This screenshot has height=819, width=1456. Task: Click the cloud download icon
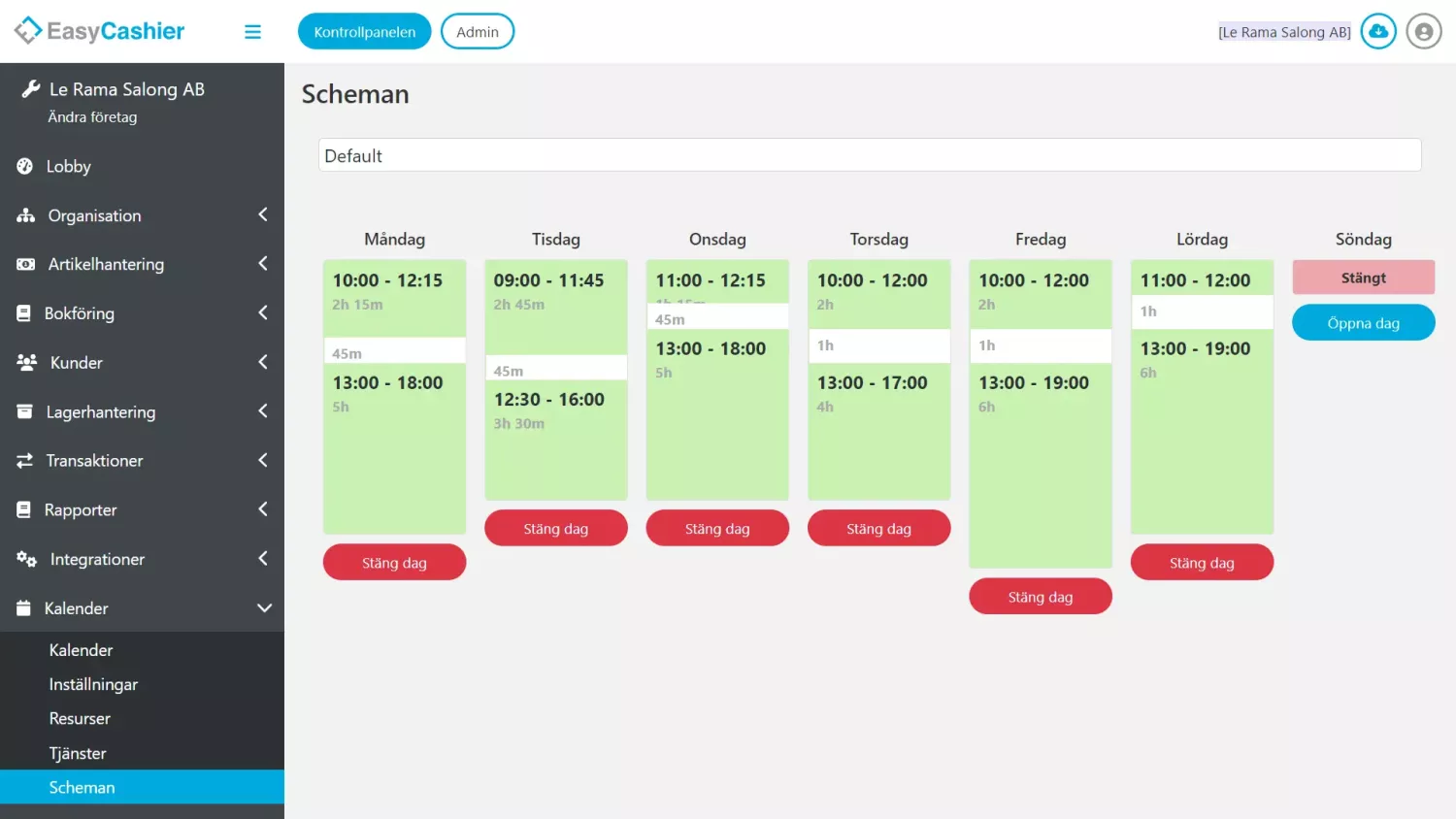click(1377, 32)
